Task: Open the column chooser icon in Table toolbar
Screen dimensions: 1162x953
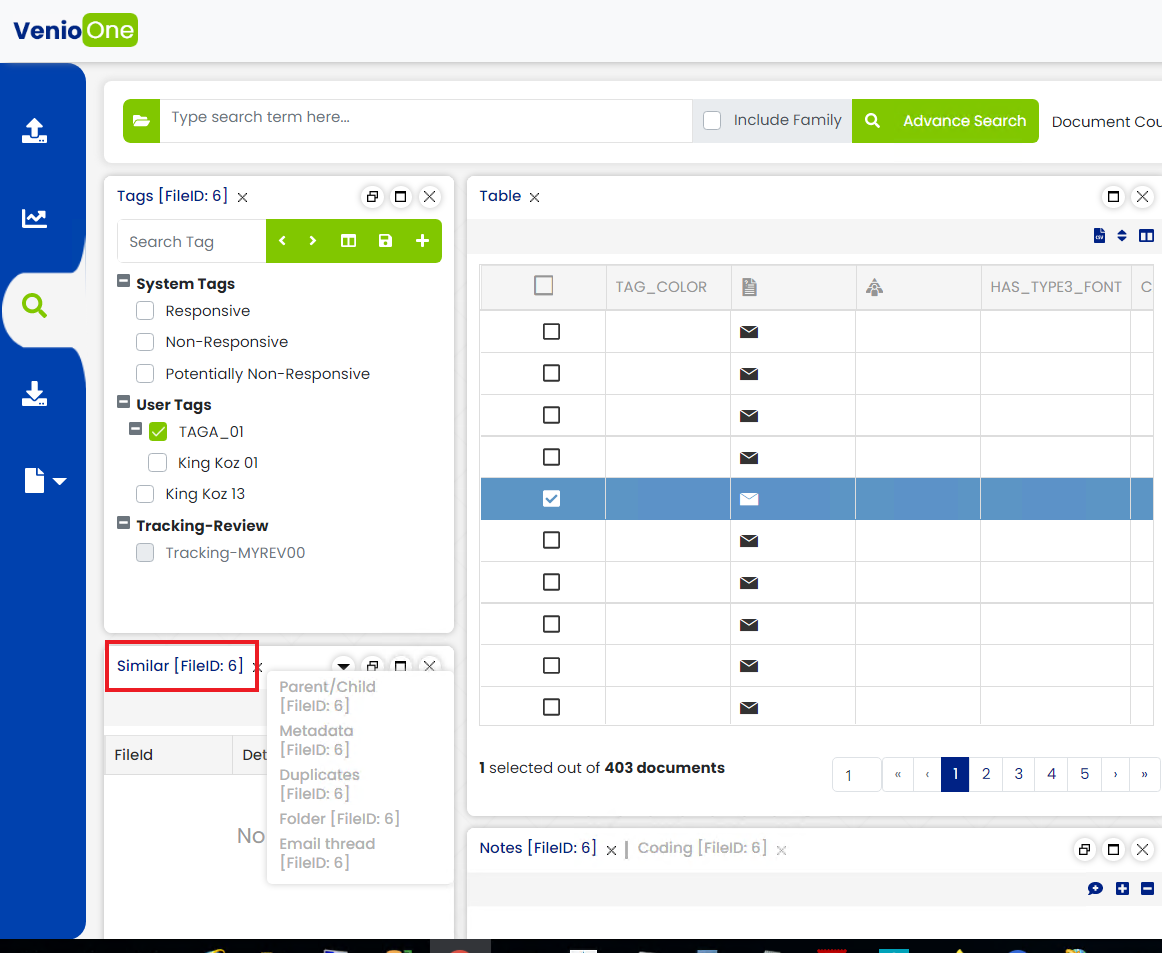Action: (x=1146, y=236)
